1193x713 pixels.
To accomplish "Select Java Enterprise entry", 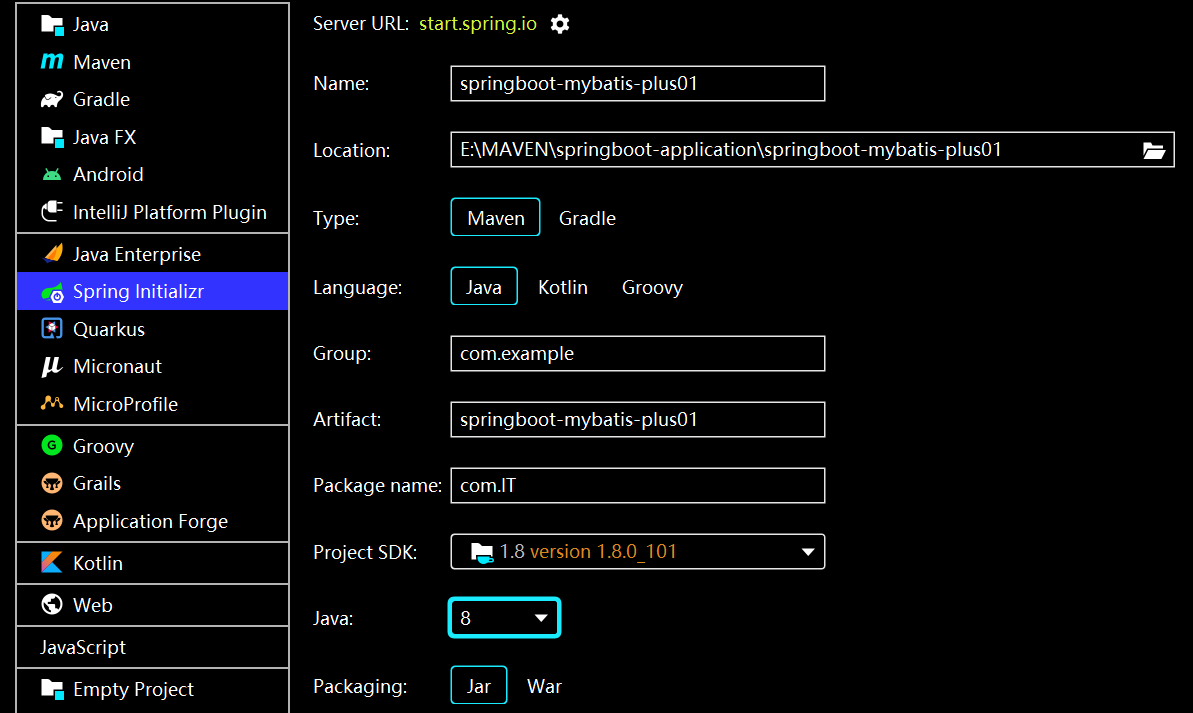I will tap(152, 253).
